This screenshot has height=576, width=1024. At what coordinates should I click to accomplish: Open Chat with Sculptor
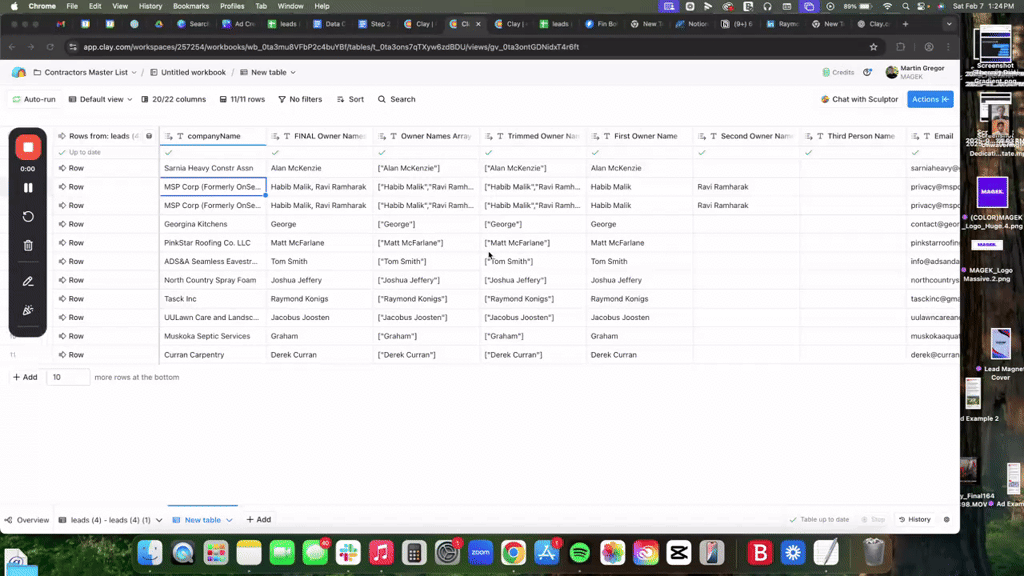(x=859, y=99)
